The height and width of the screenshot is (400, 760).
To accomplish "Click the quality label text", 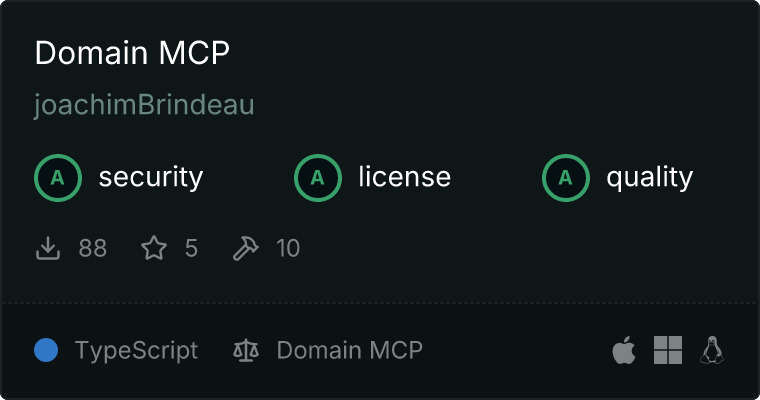I will [650, 178].
